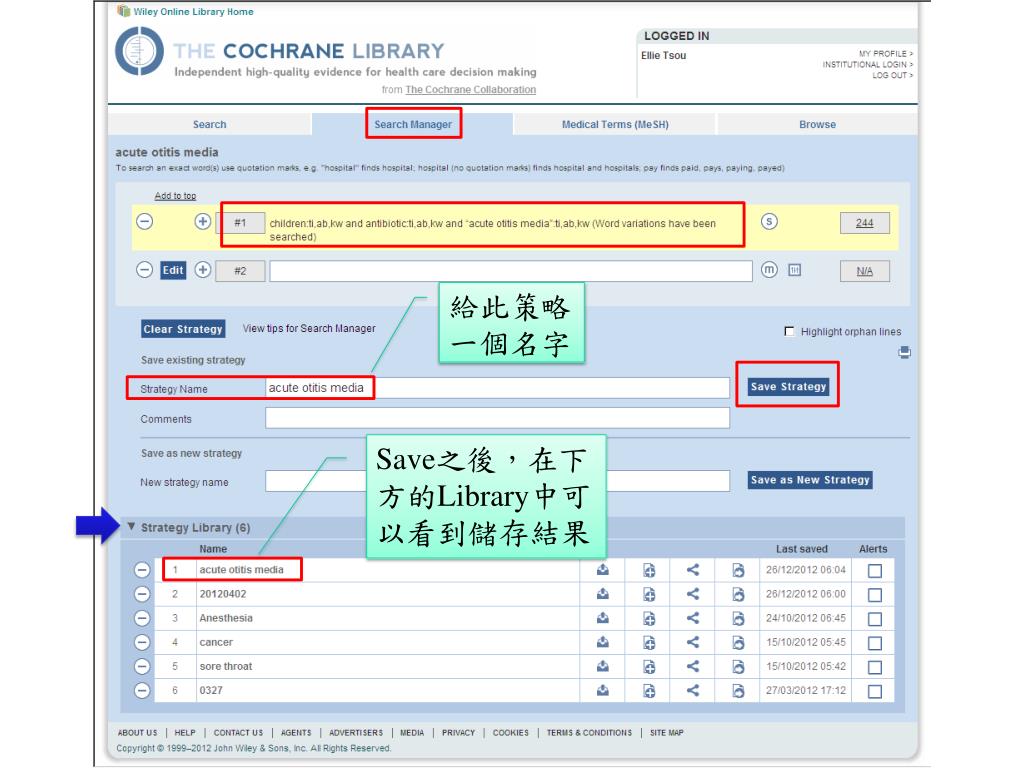This screenshot has width=1024, height=768.
Task: Open the 244 results count for line #1
Action: pos(865,223)
